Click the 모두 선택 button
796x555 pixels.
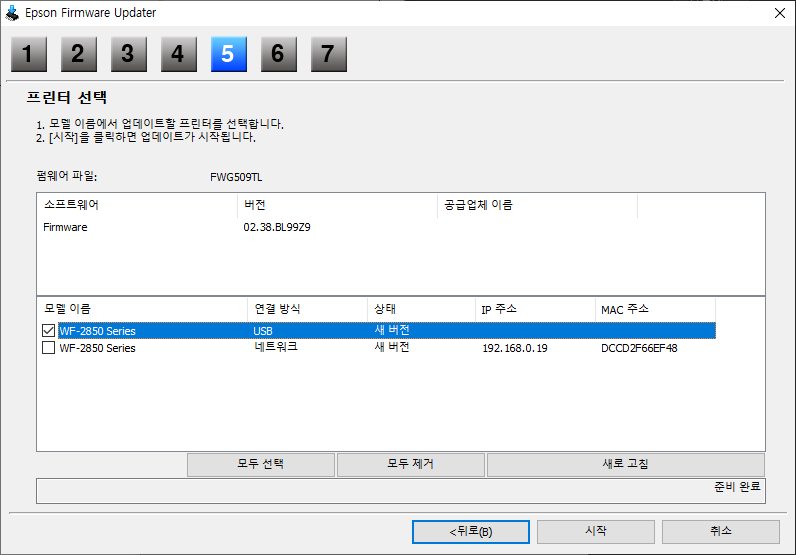pos(261,465)
